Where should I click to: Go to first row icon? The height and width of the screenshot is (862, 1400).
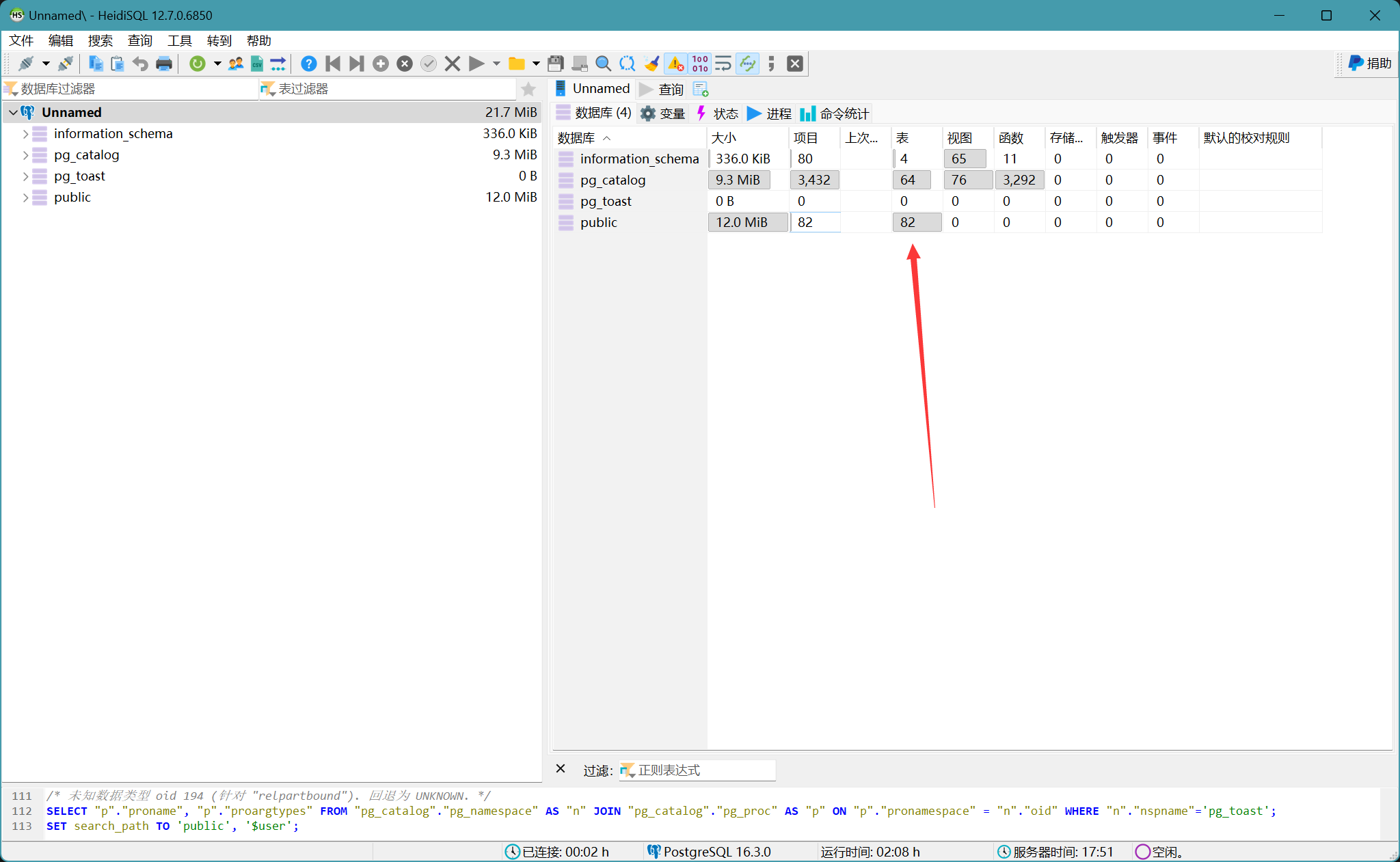click(x=333, y=64)
